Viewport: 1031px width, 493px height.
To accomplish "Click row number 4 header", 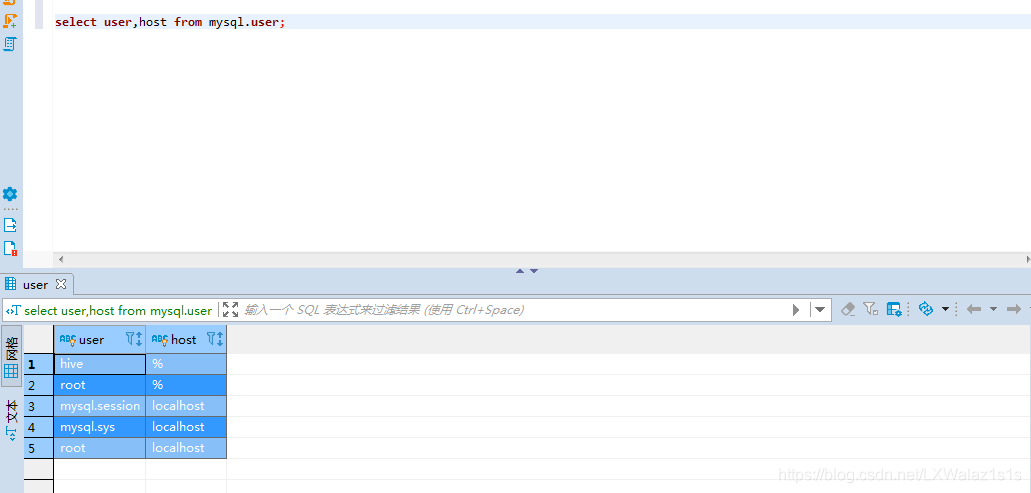I will click(x=38, y=427).
